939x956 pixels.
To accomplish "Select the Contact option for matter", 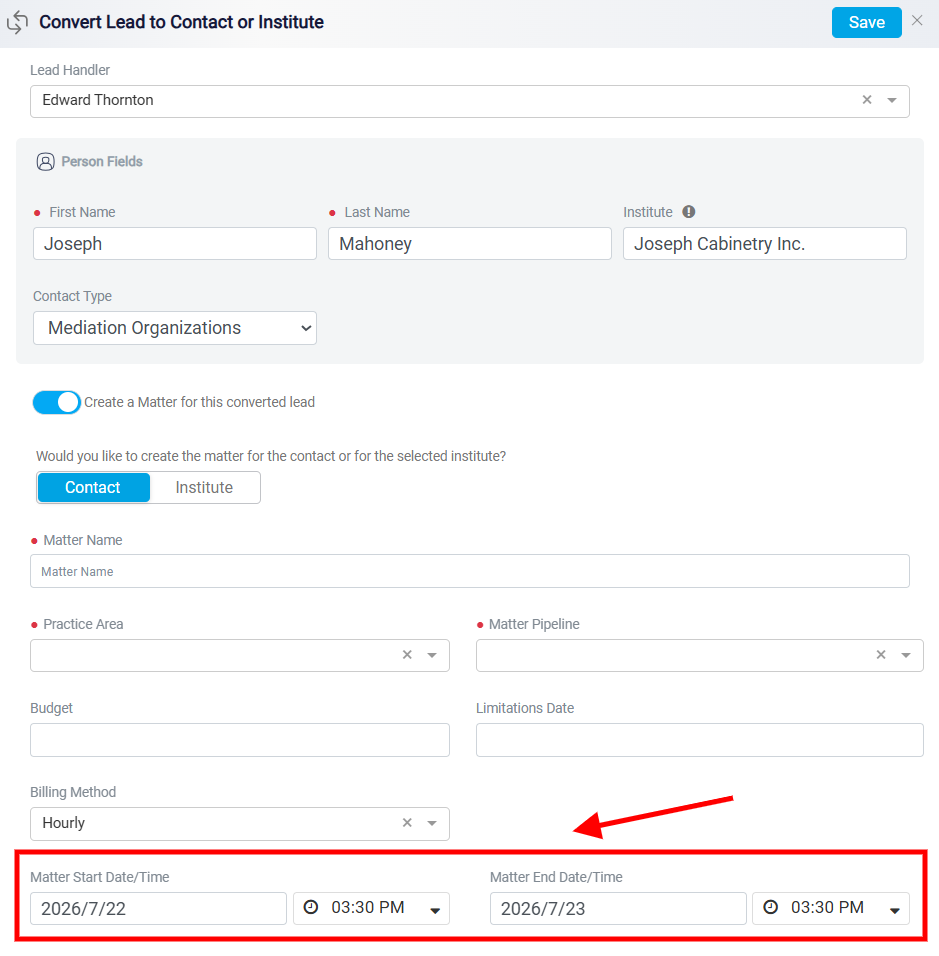I will (93, 487).
